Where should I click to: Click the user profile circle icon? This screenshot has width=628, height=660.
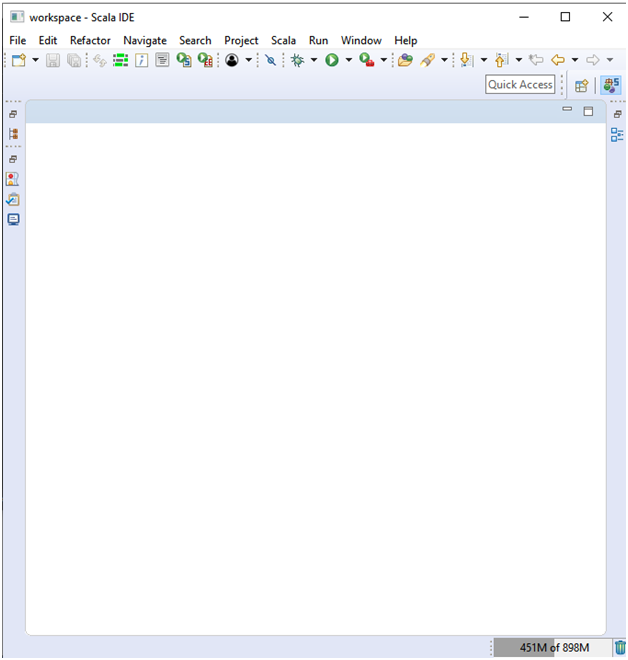pyautogui.click(x=232, y=60)
